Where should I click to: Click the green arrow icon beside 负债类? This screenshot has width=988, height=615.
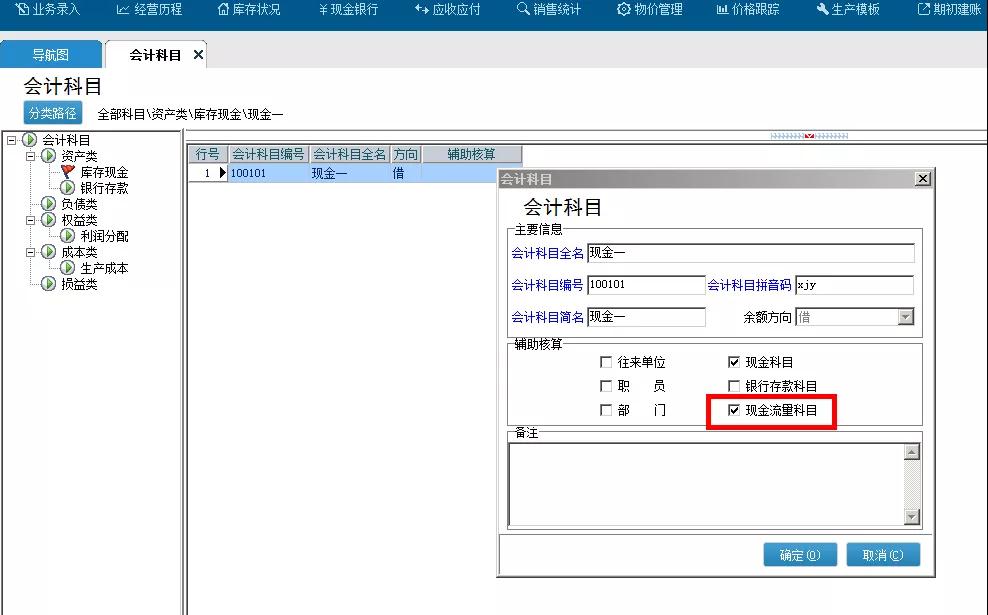pyautogui.click(x=48, y=204)
